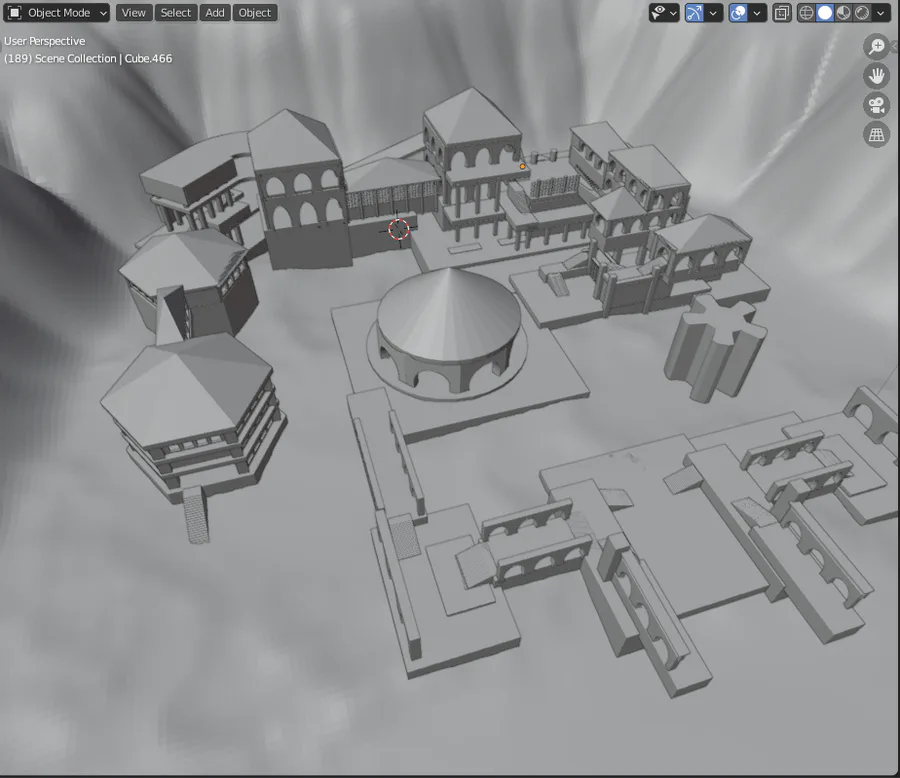The image size is (900, 778).
Task: Click the zoom view magnifier gizmo
Action: click(x=876, y=47)
